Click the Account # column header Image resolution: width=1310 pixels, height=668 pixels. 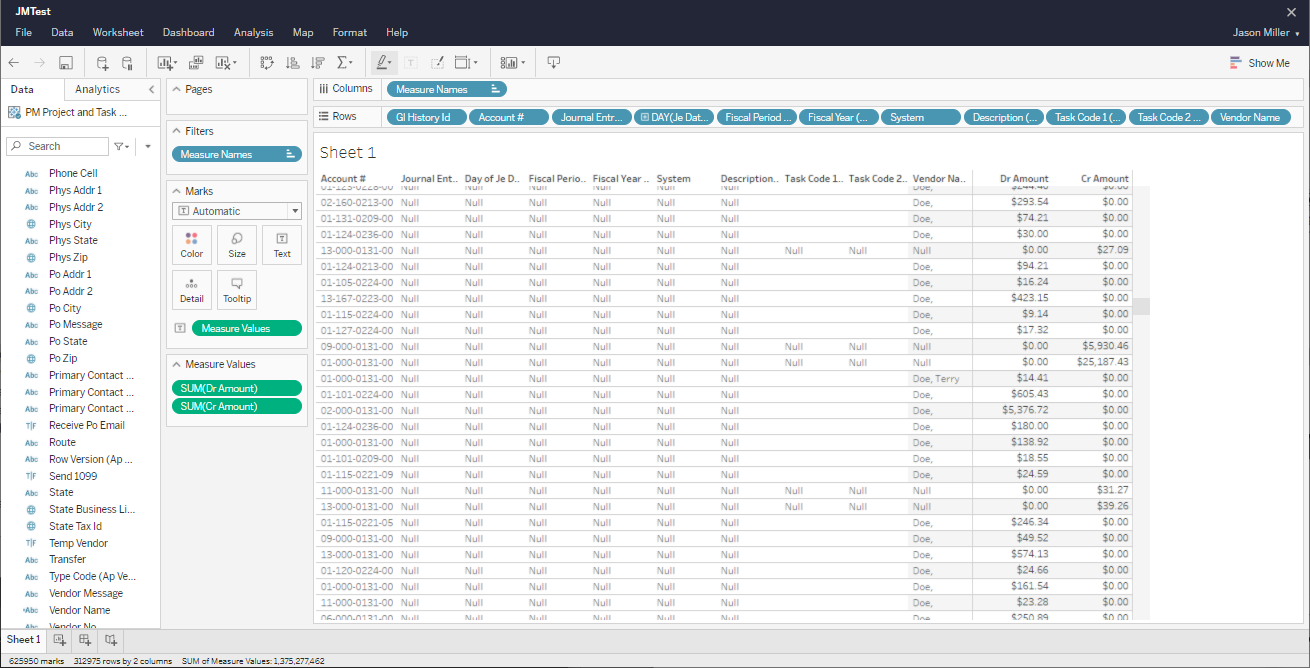coord(343,179)
